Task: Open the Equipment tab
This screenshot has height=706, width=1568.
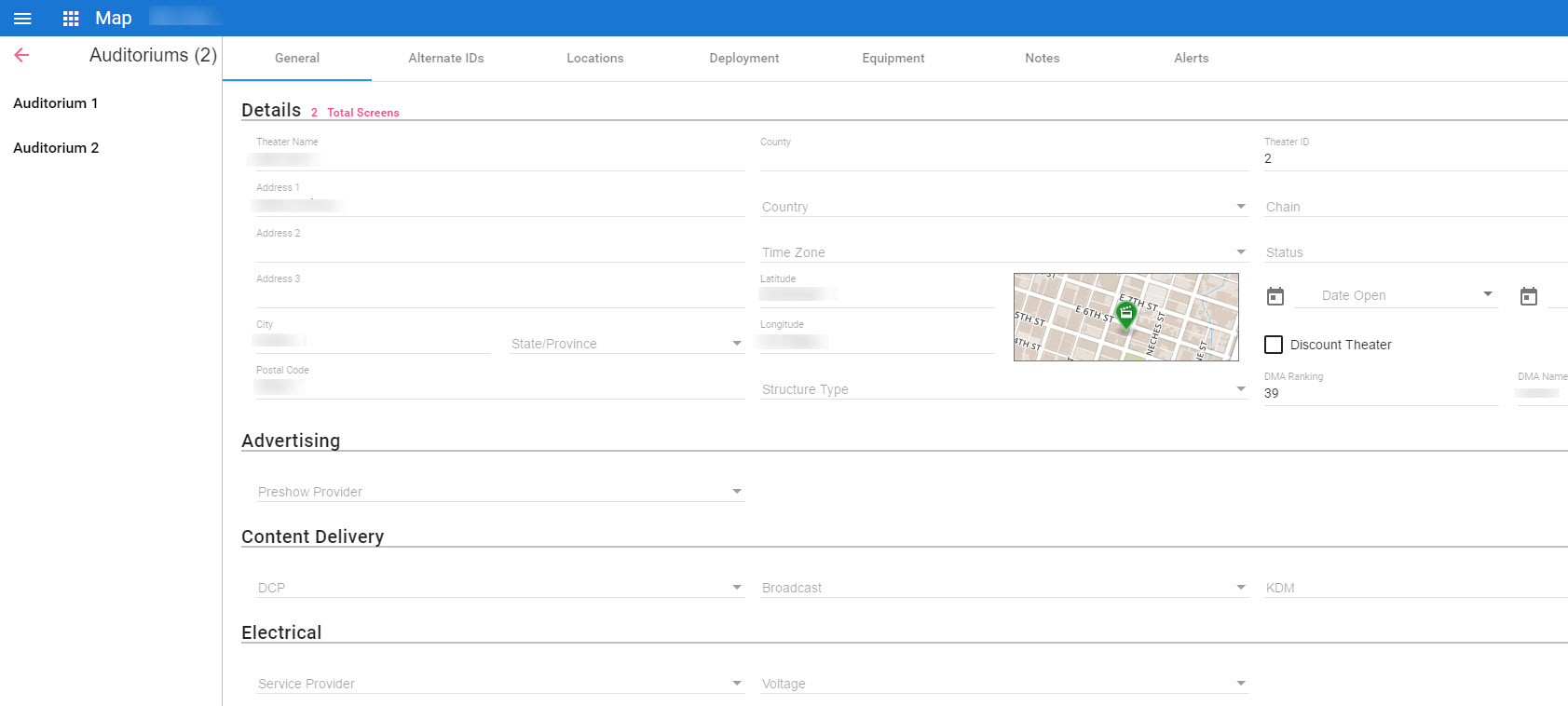Action: click(x=893, y=58)
